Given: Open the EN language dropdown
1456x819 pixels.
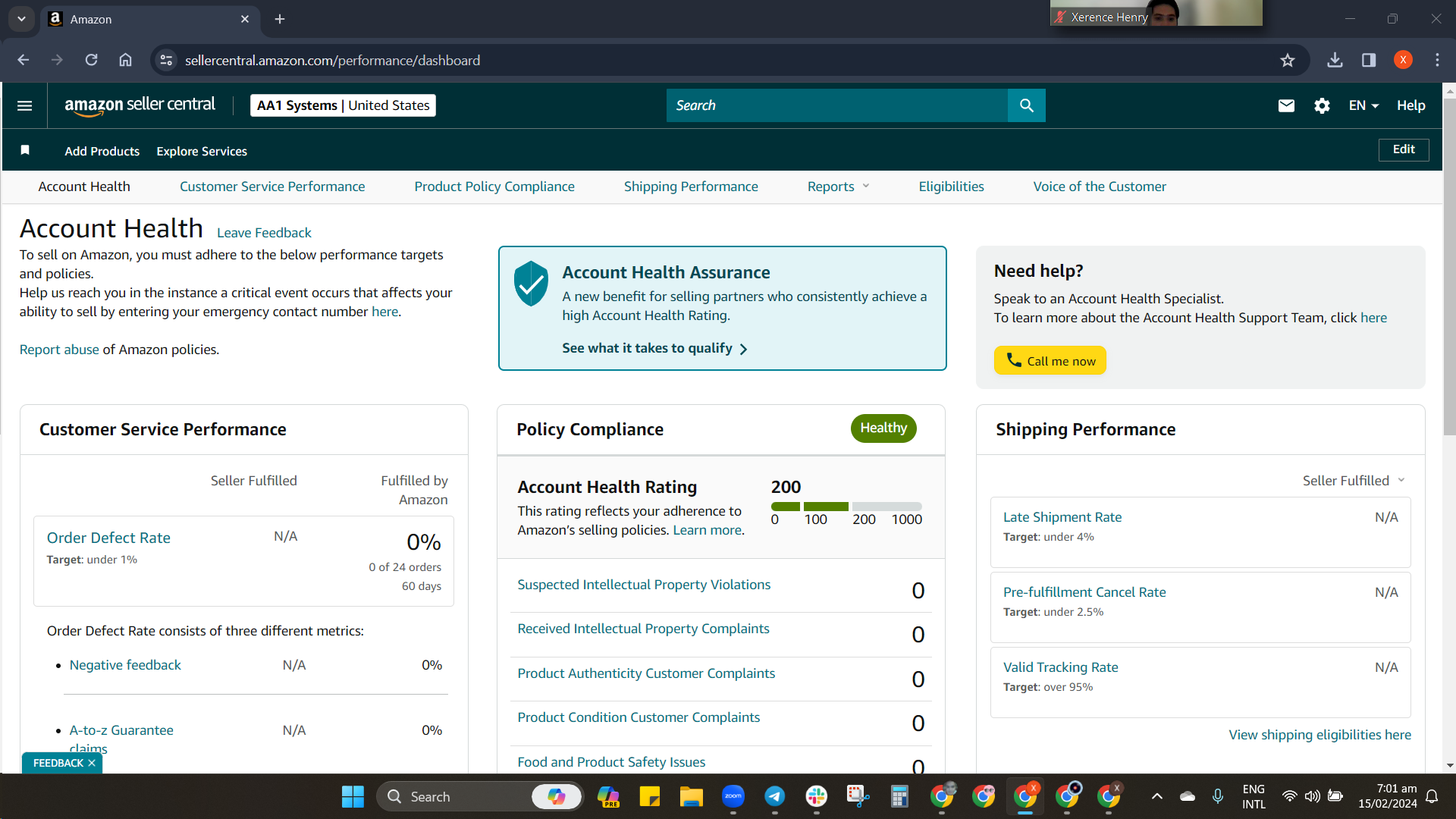Looking at the screenshot, I should pos(1363,105).
